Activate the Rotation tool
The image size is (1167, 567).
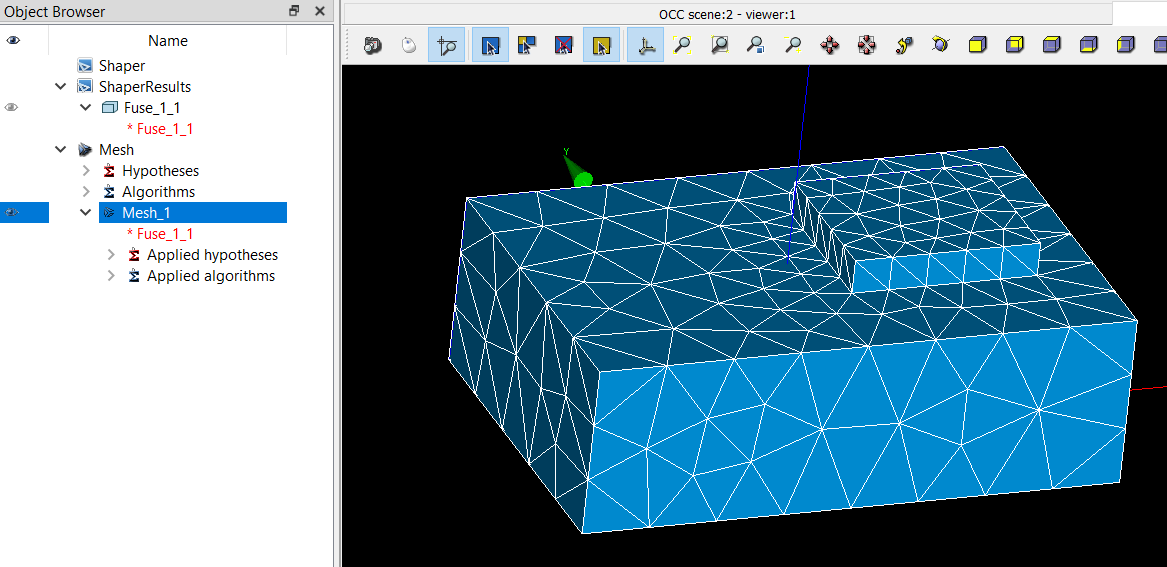[x=940, y=45]
